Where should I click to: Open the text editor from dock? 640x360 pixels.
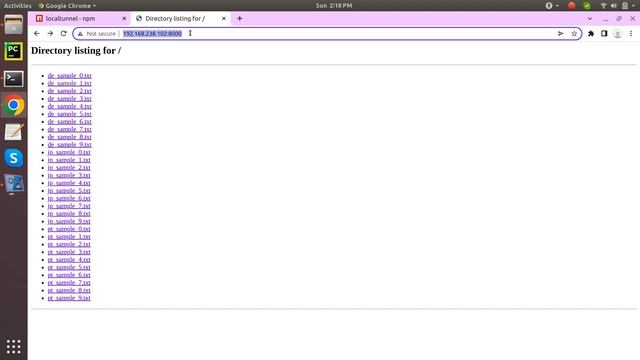pyautogui.click(x=13, y=132)
